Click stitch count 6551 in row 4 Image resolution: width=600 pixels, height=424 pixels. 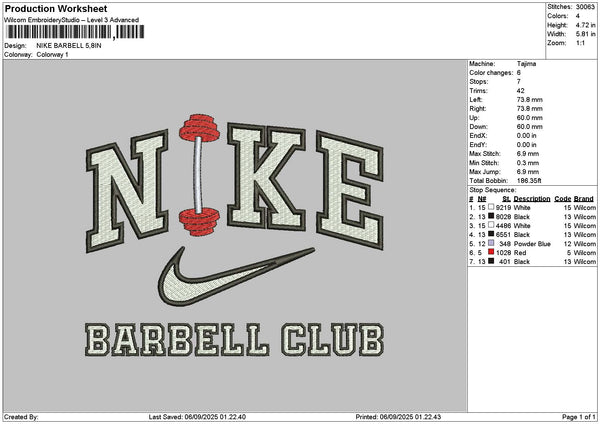(x=503, y=235)
